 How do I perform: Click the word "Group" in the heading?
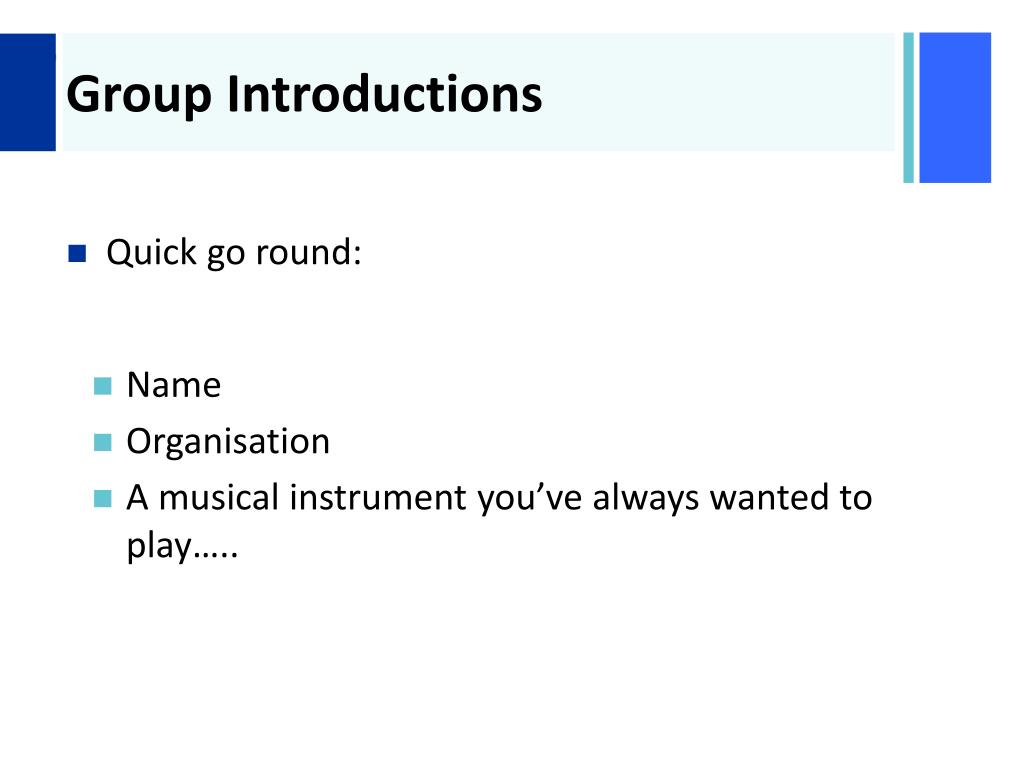tap(139, 96)
